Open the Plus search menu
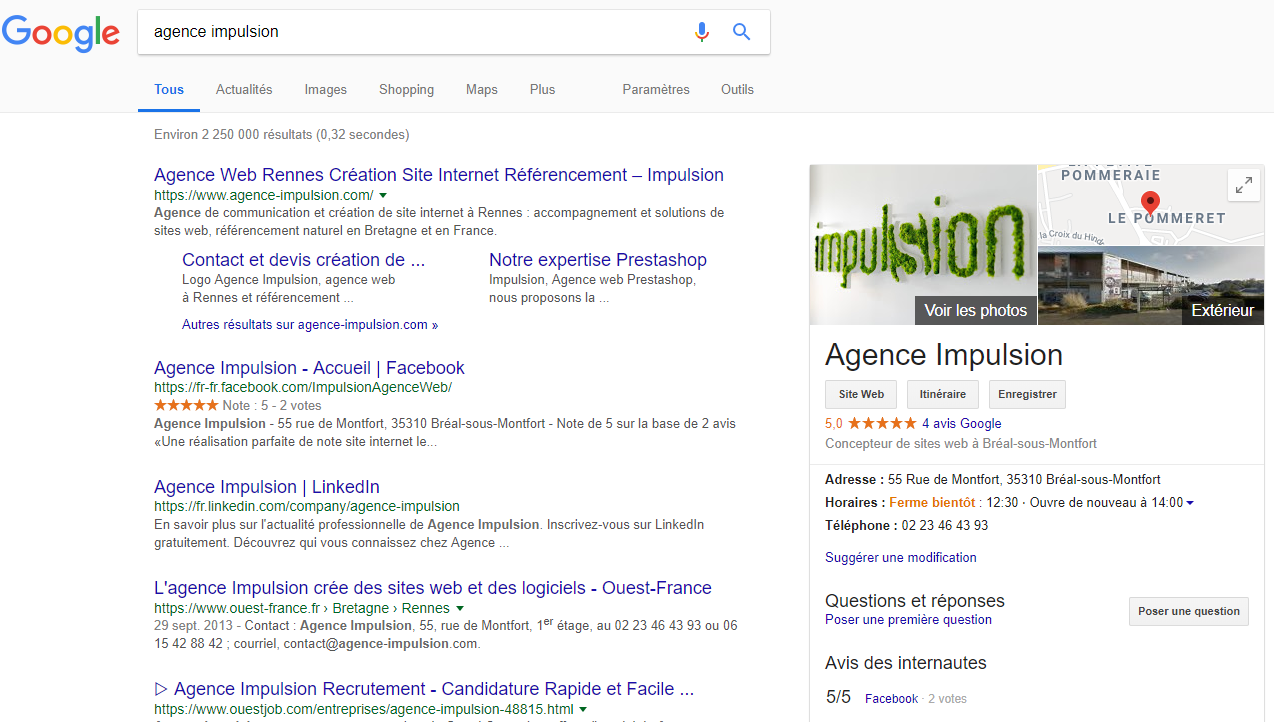1274x722 pixels. pos(542,89)
